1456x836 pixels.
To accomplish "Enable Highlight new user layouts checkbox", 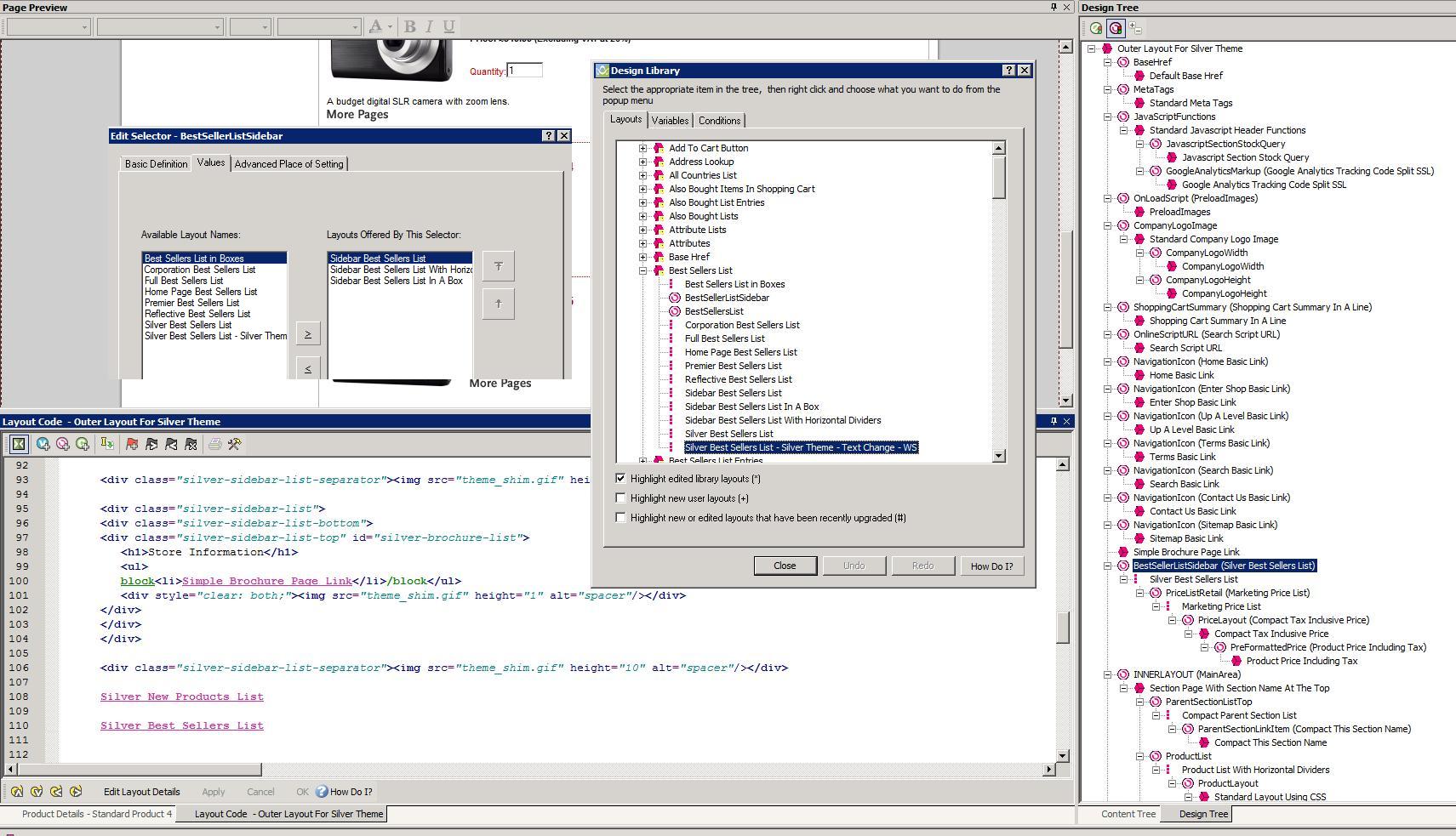I will pyautogui.click(x=620, y=498).
